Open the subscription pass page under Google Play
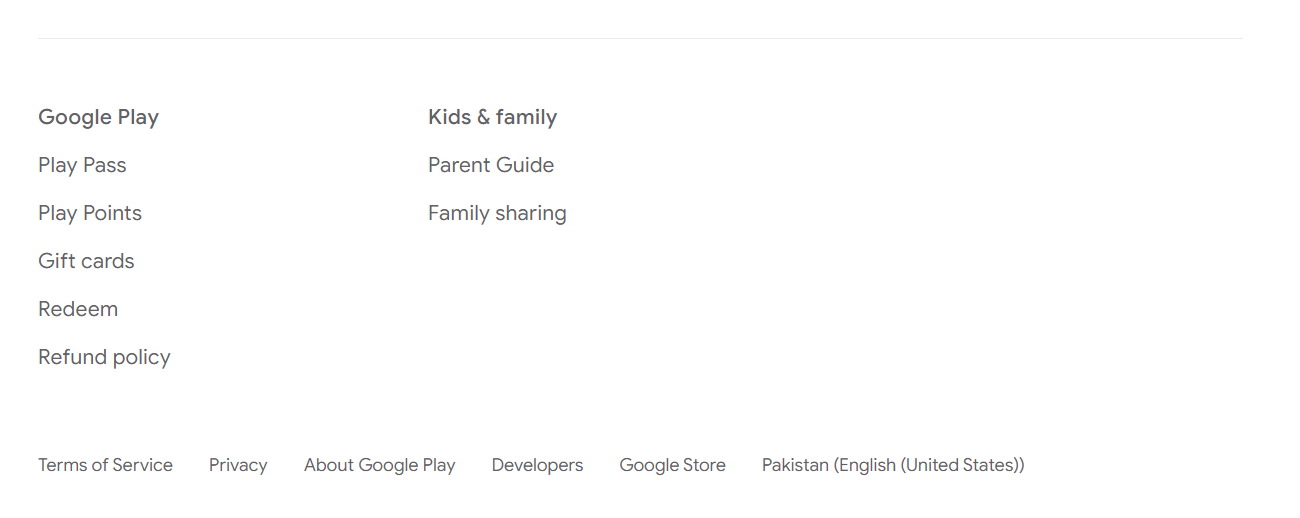This screenshot has height=518, width=1300. [x=82, y=165]
